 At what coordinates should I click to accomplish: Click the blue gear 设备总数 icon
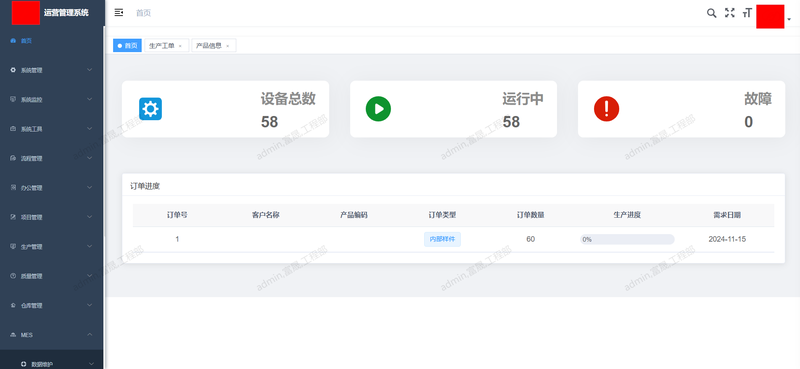click(x=151, y=109)
